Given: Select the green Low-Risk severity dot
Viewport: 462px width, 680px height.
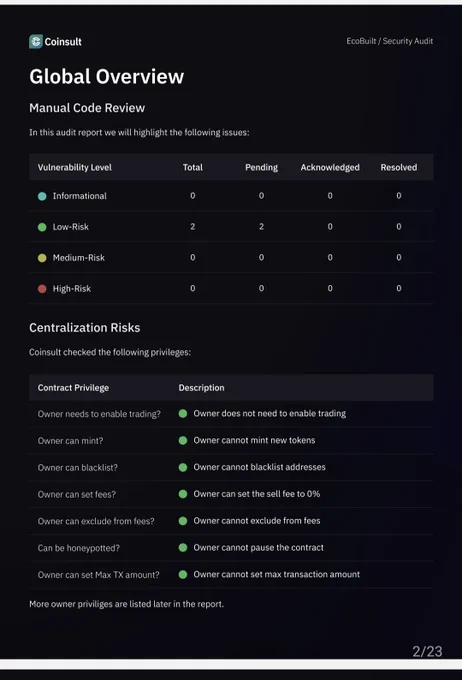Looking at the screenshot, I should coord(42,227).
